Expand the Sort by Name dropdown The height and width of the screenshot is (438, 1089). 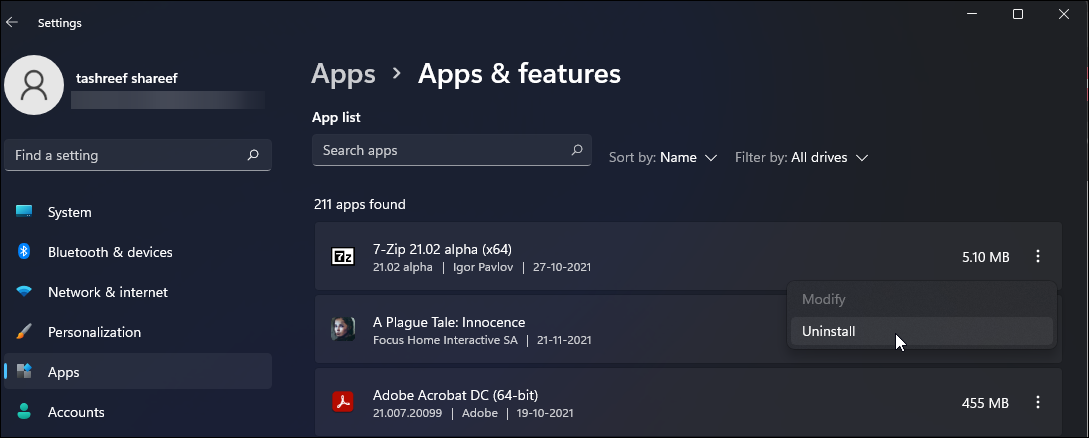pyautogui.click(x=664, y=157)
